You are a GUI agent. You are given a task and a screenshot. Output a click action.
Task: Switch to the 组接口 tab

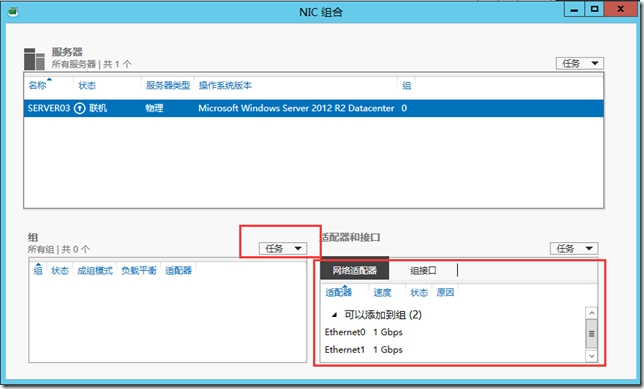click(x=423, y=270)
